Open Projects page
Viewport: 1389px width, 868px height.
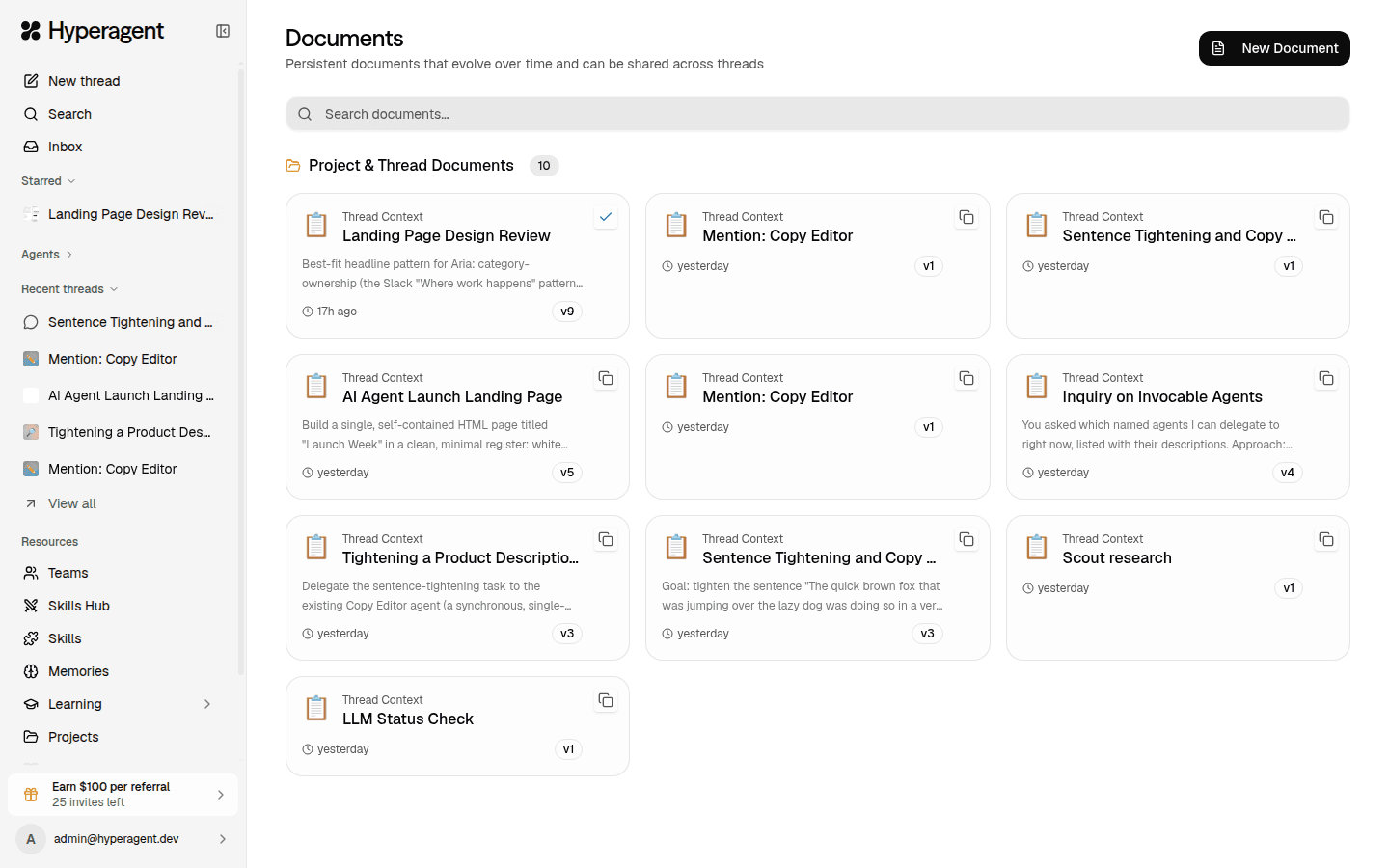(x=119, y=737)
